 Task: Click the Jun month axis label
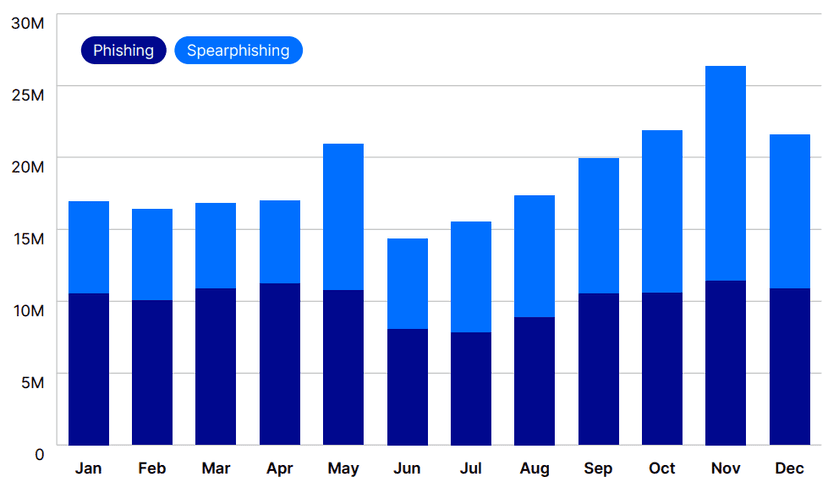click(x=407, y=468)
